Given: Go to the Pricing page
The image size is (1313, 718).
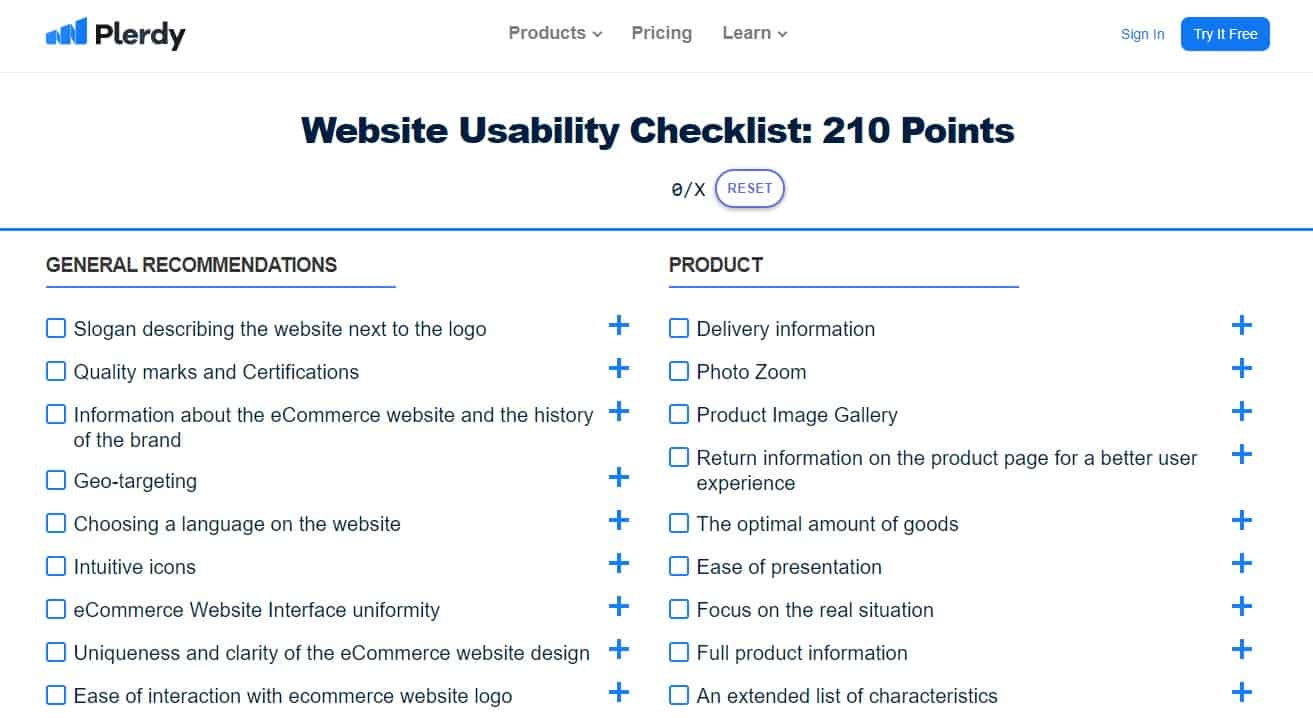Looking at the screenshot, I should (662, 33).
